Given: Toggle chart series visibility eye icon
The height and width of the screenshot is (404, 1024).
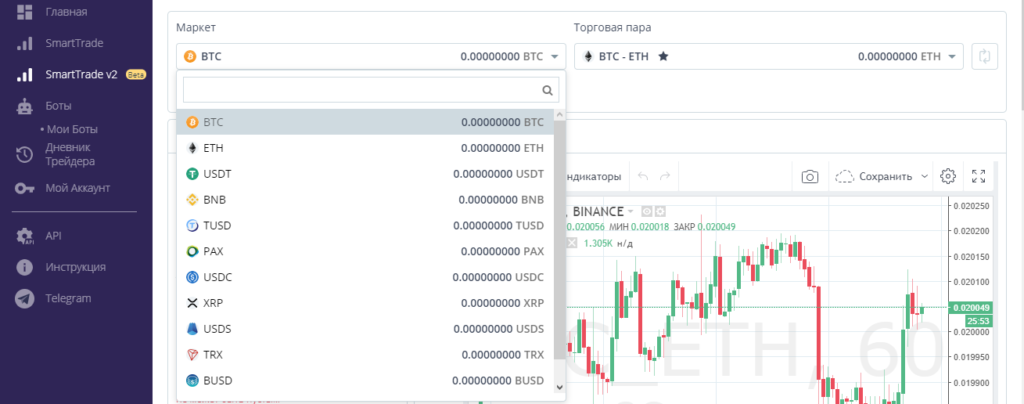Looking at the screenshot, I should (x=647, y=211).
